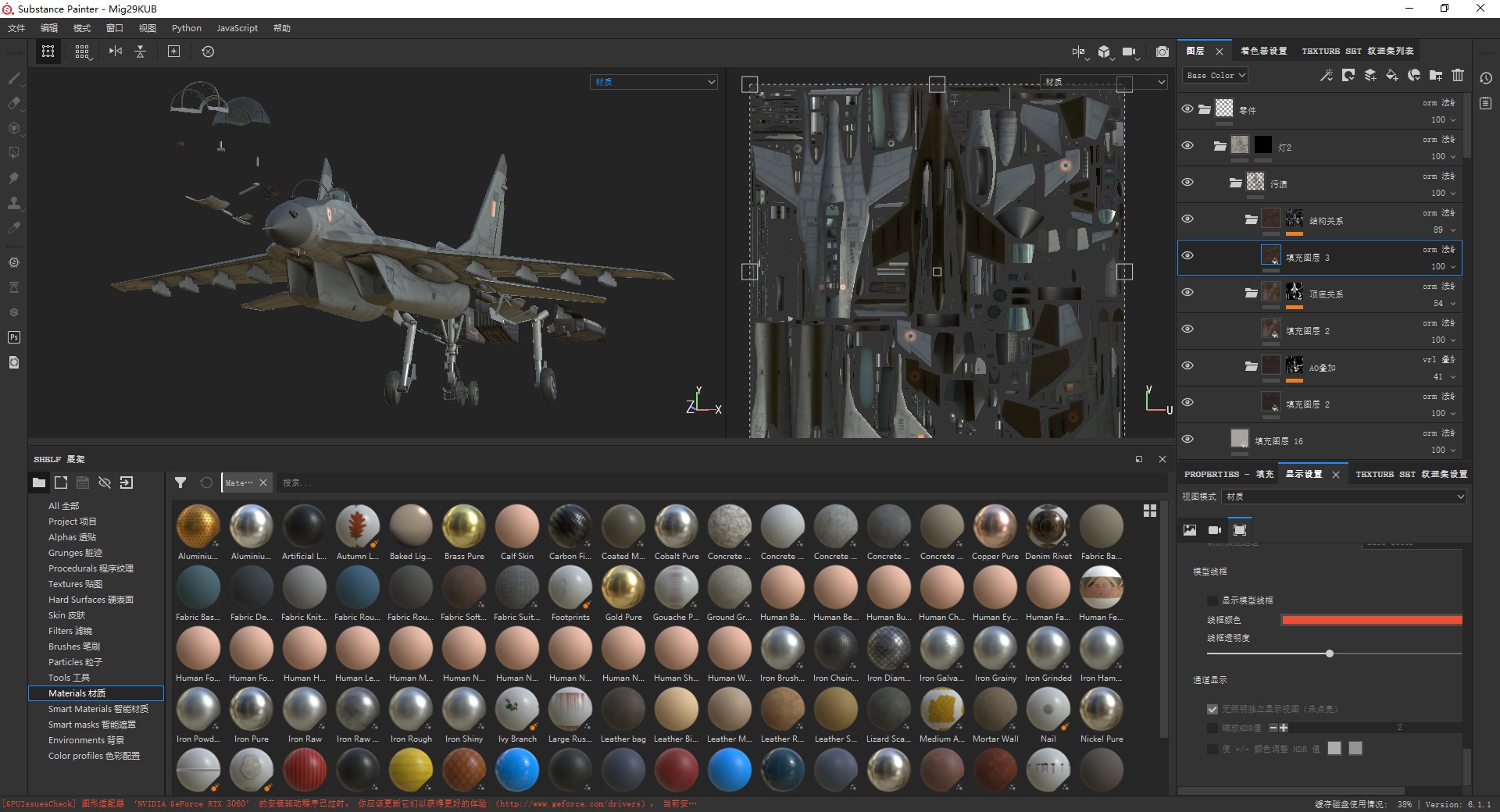Click the red 线框颜色 color swatch
Viewport: 1500px width, 812px height.
tap(1372, 620)
